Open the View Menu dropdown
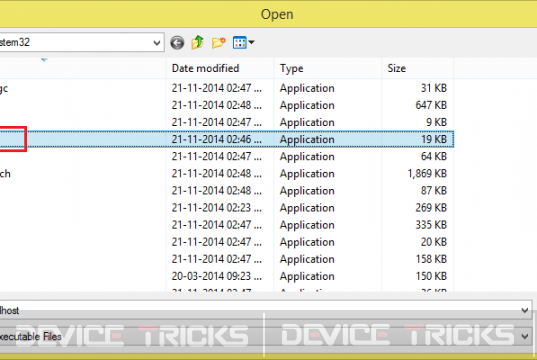The width and height of the screenshot is (537, 360). (243, 43)
